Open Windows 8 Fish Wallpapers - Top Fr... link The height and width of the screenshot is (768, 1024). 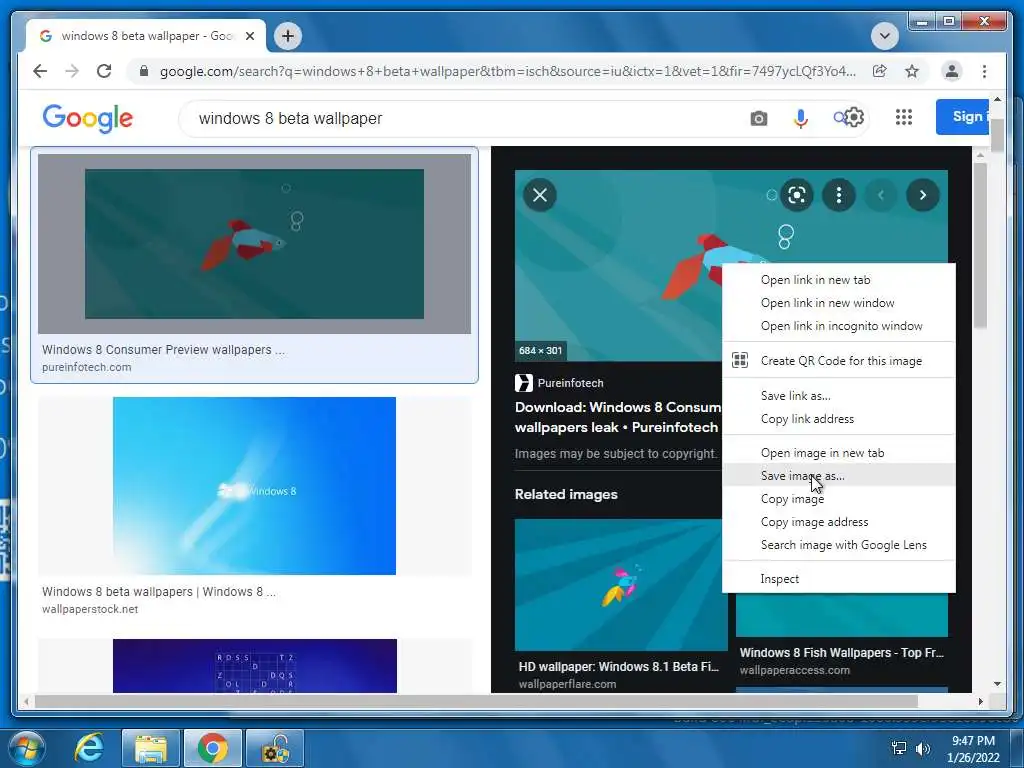(842, 652)
